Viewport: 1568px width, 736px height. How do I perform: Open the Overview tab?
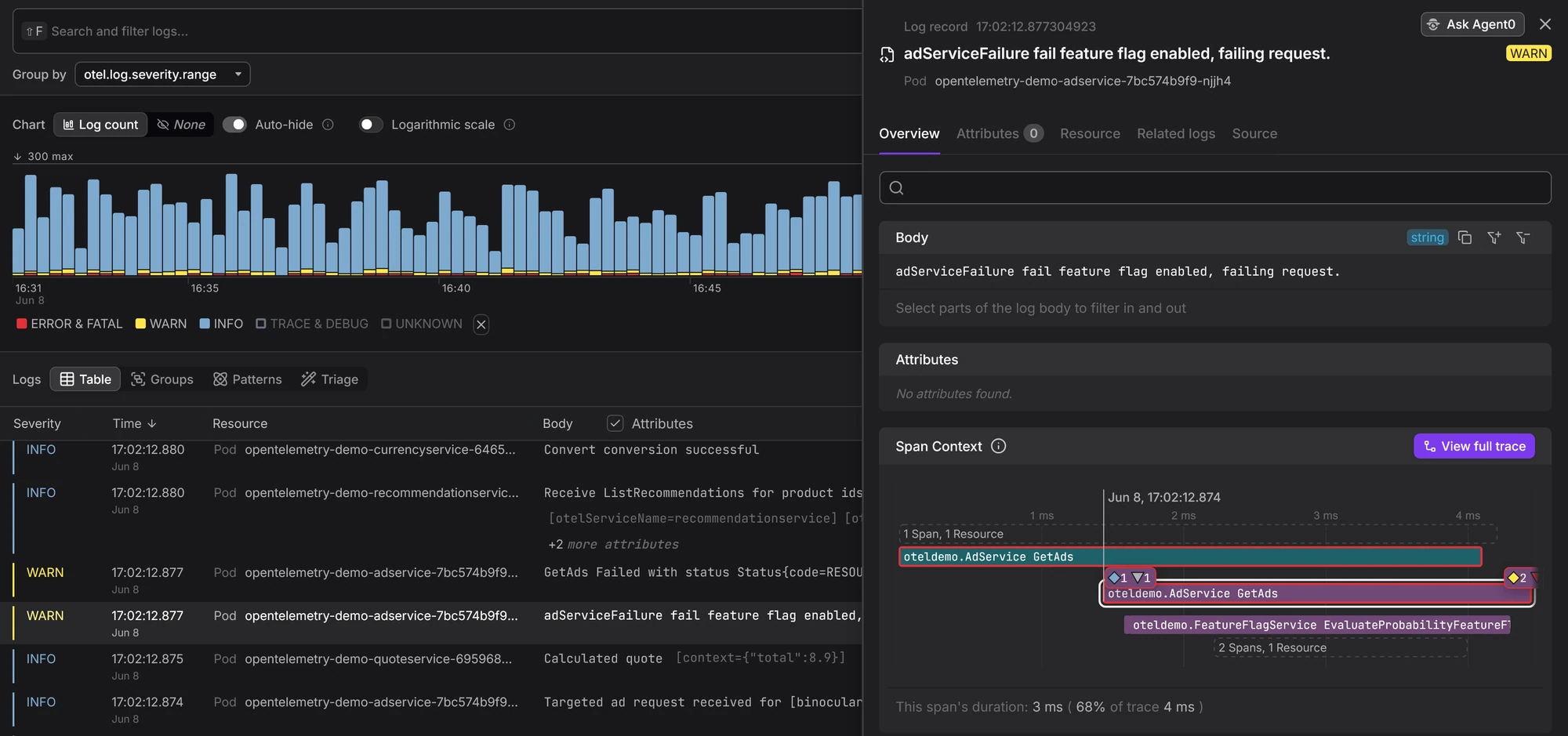point(909,133)
